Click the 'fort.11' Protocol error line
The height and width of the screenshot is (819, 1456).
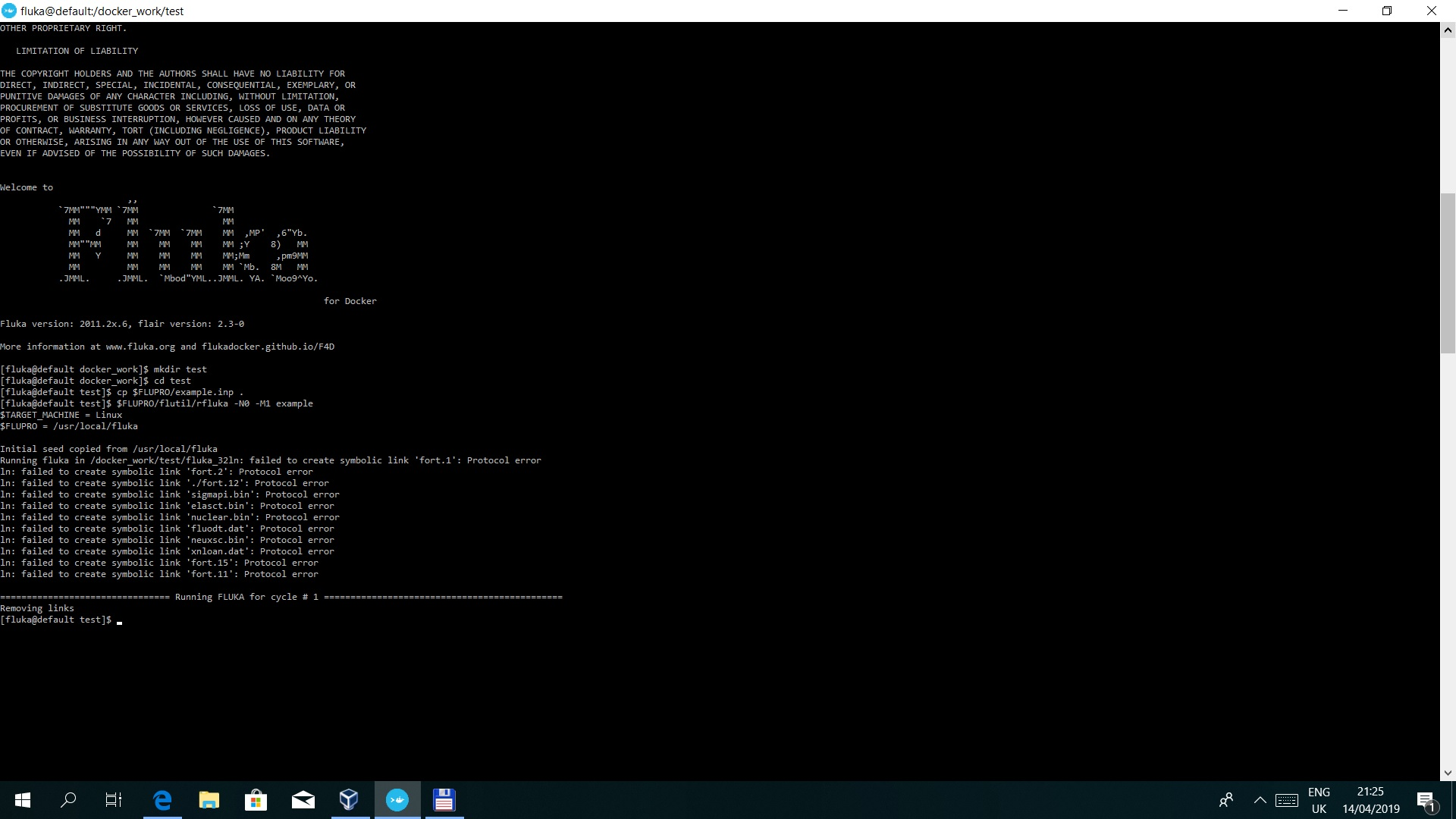click(159, 574)
